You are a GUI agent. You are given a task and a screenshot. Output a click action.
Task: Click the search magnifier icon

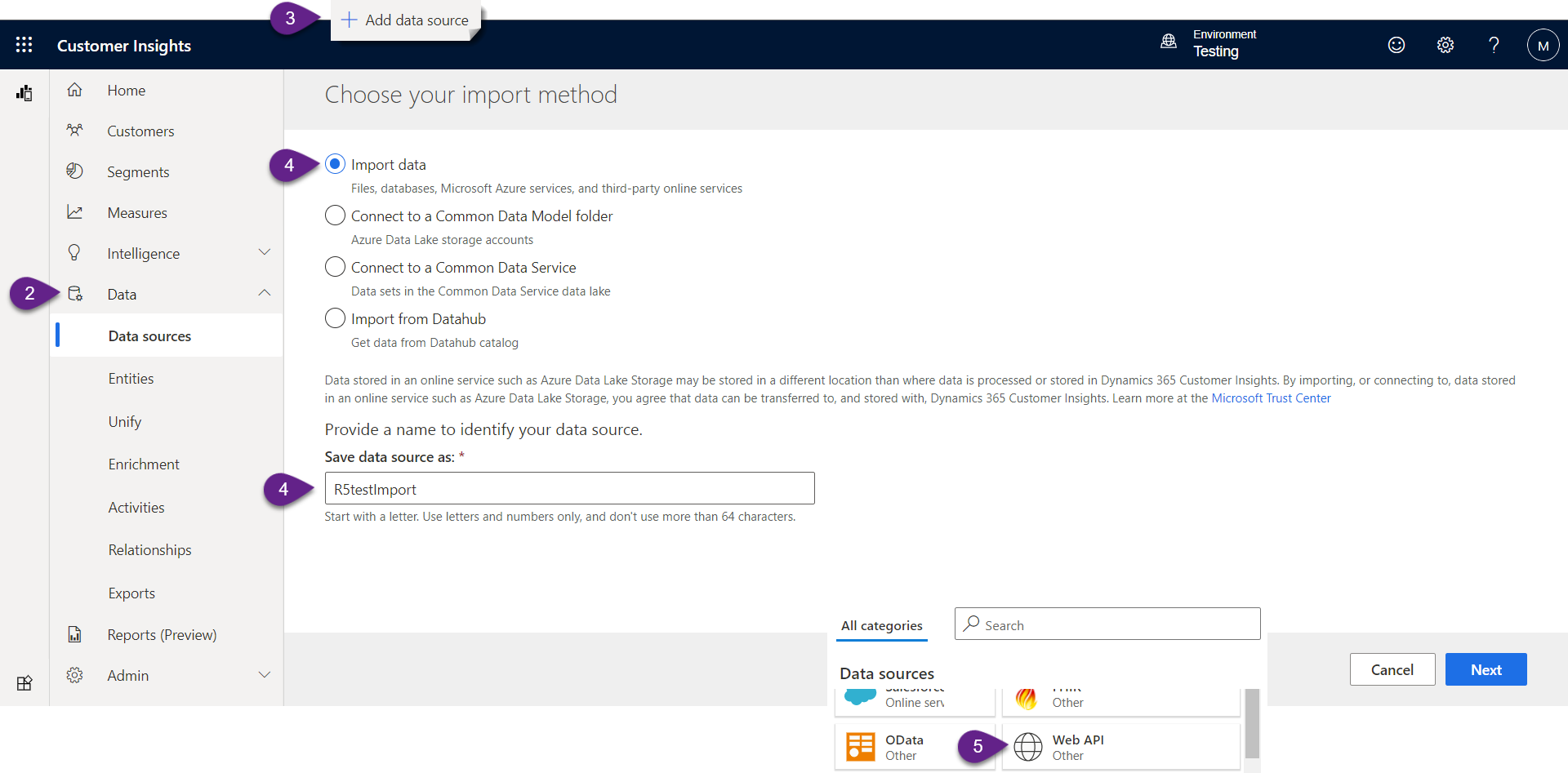coord(971,624)
